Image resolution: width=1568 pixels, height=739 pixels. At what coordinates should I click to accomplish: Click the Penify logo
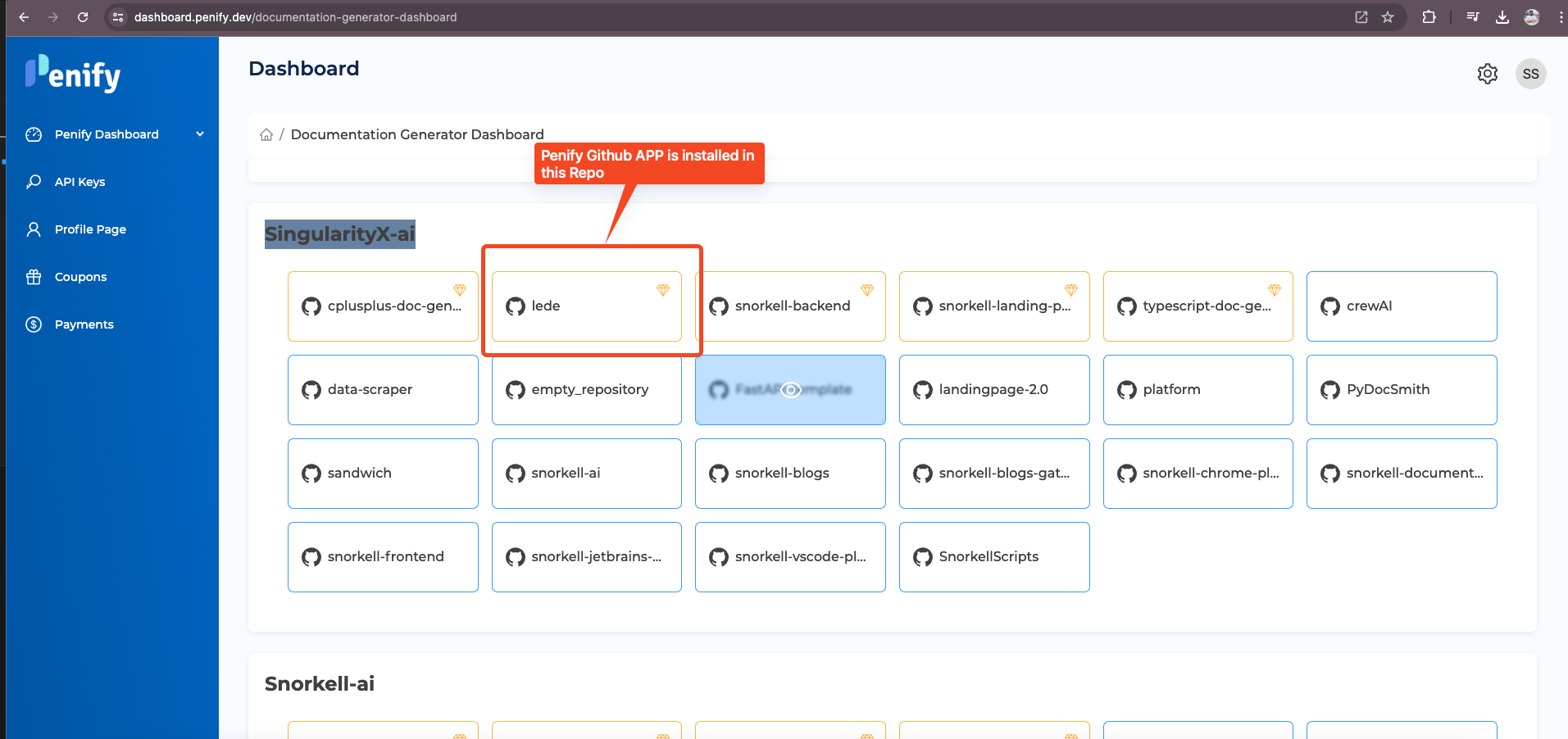tap(72, 74)
